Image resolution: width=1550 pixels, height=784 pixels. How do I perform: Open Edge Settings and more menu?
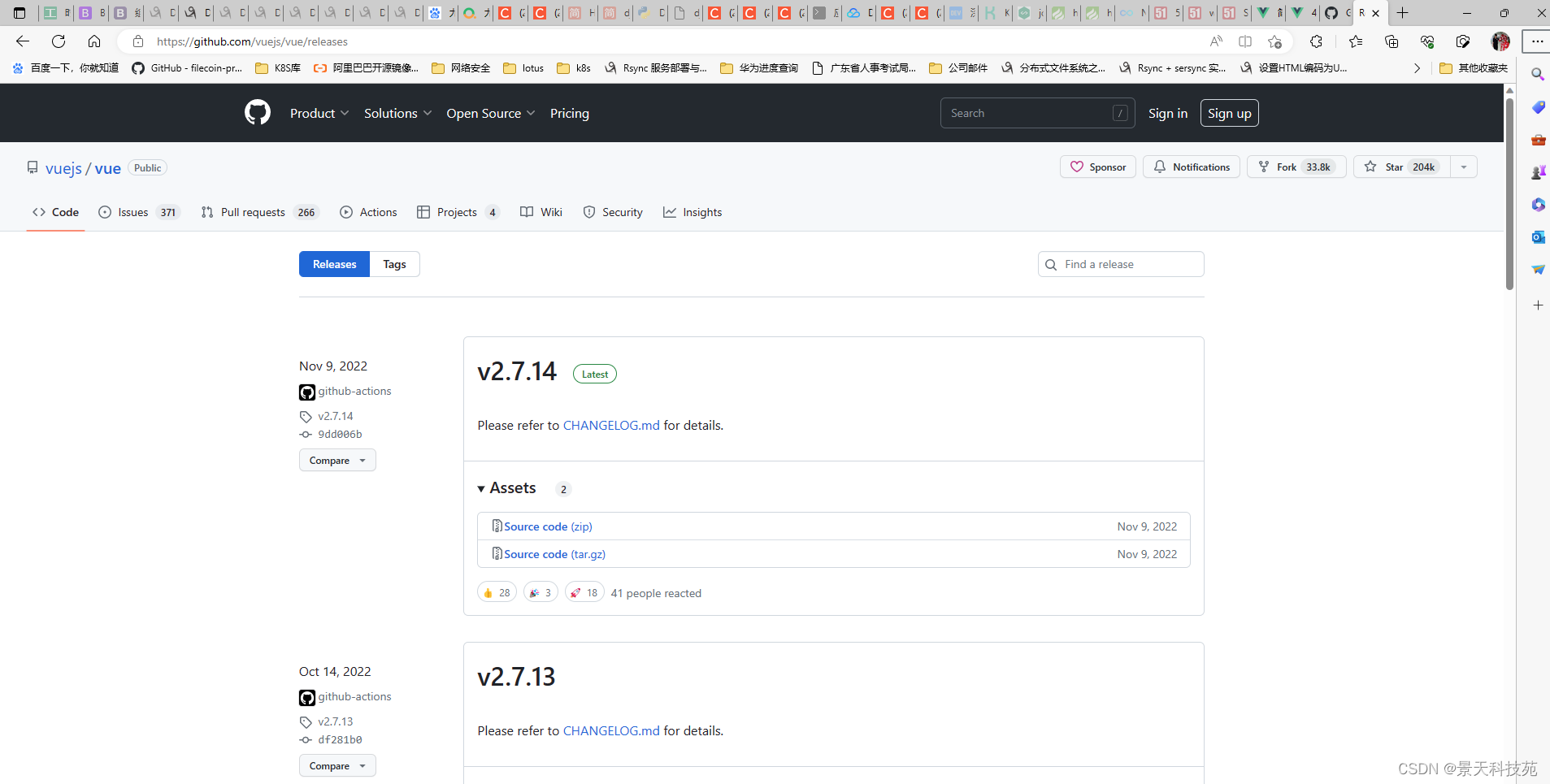pos(1537,41)
